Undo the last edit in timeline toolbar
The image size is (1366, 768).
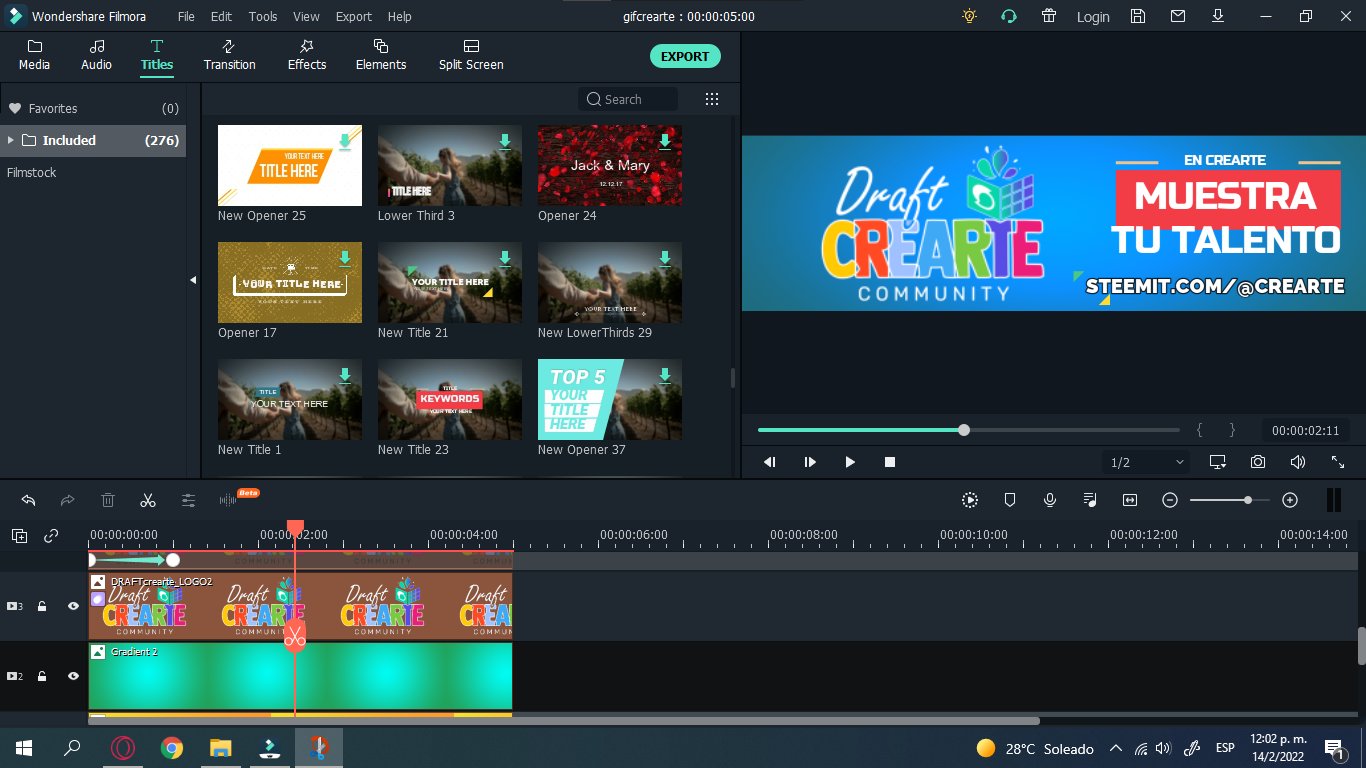28,500
